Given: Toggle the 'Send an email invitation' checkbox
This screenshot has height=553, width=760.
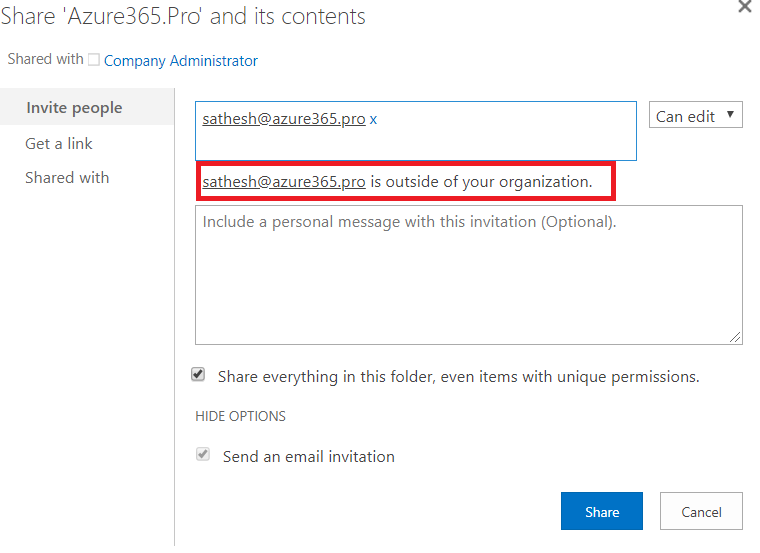Looking at the screenshot, I should (203, 454).
